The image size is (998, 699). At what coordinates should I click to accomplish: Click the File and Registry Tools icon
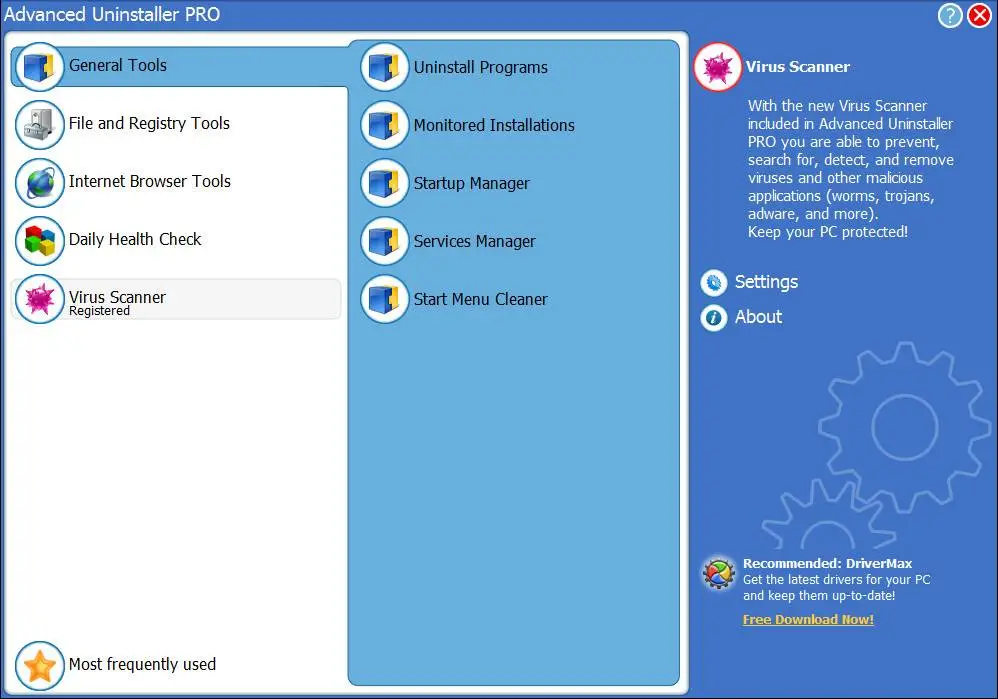(39, 124)
